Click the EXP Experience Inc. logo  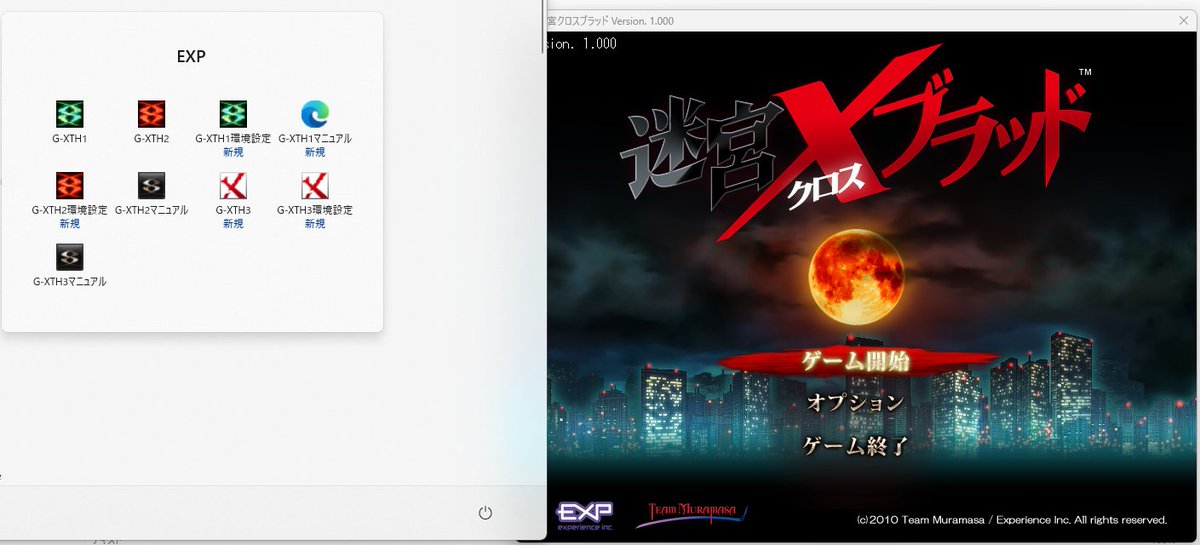[584, 514]
